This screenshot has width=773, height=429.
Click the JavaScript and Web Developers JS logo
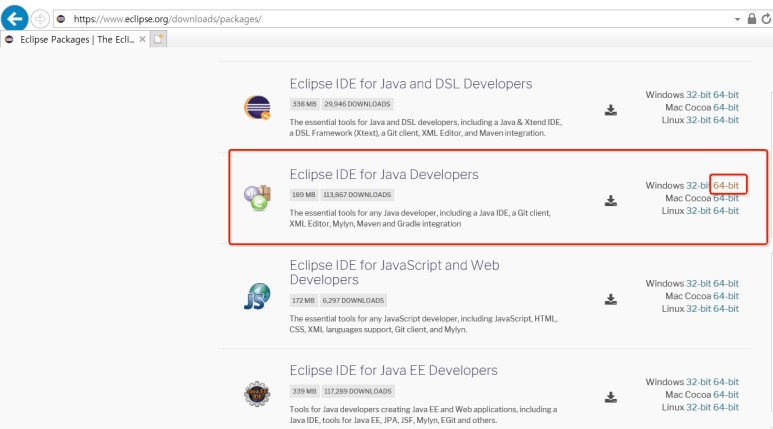257,296
